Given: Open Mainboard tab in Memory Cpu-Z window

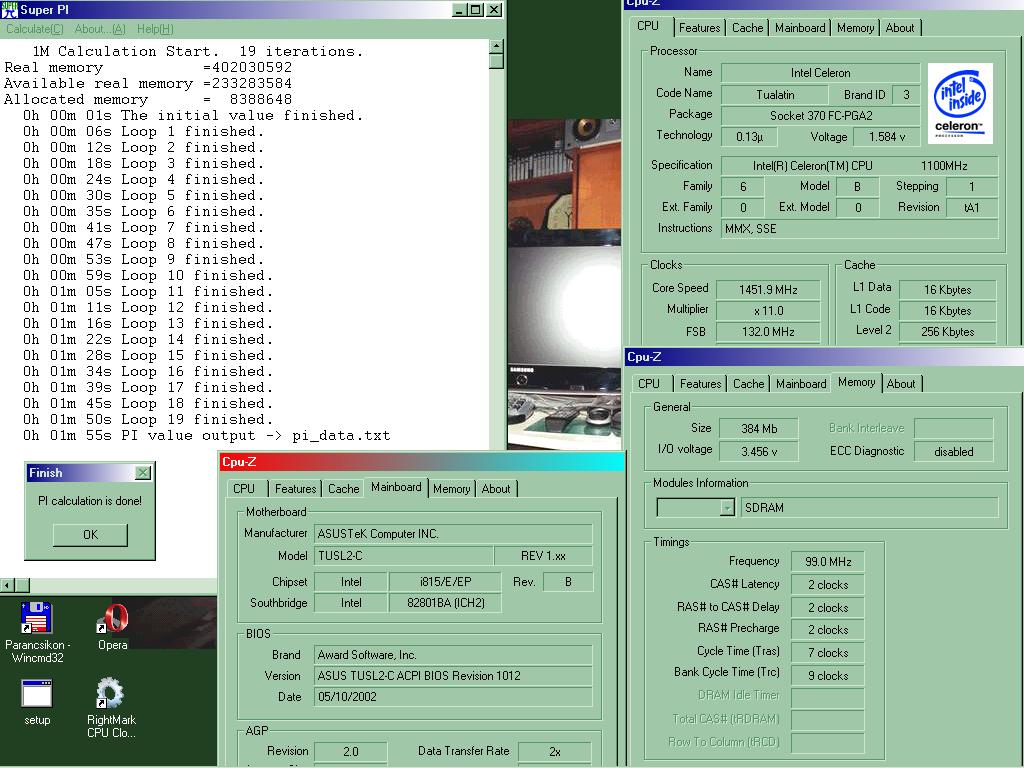Looking at the screenshot, I should pos(801,383).
